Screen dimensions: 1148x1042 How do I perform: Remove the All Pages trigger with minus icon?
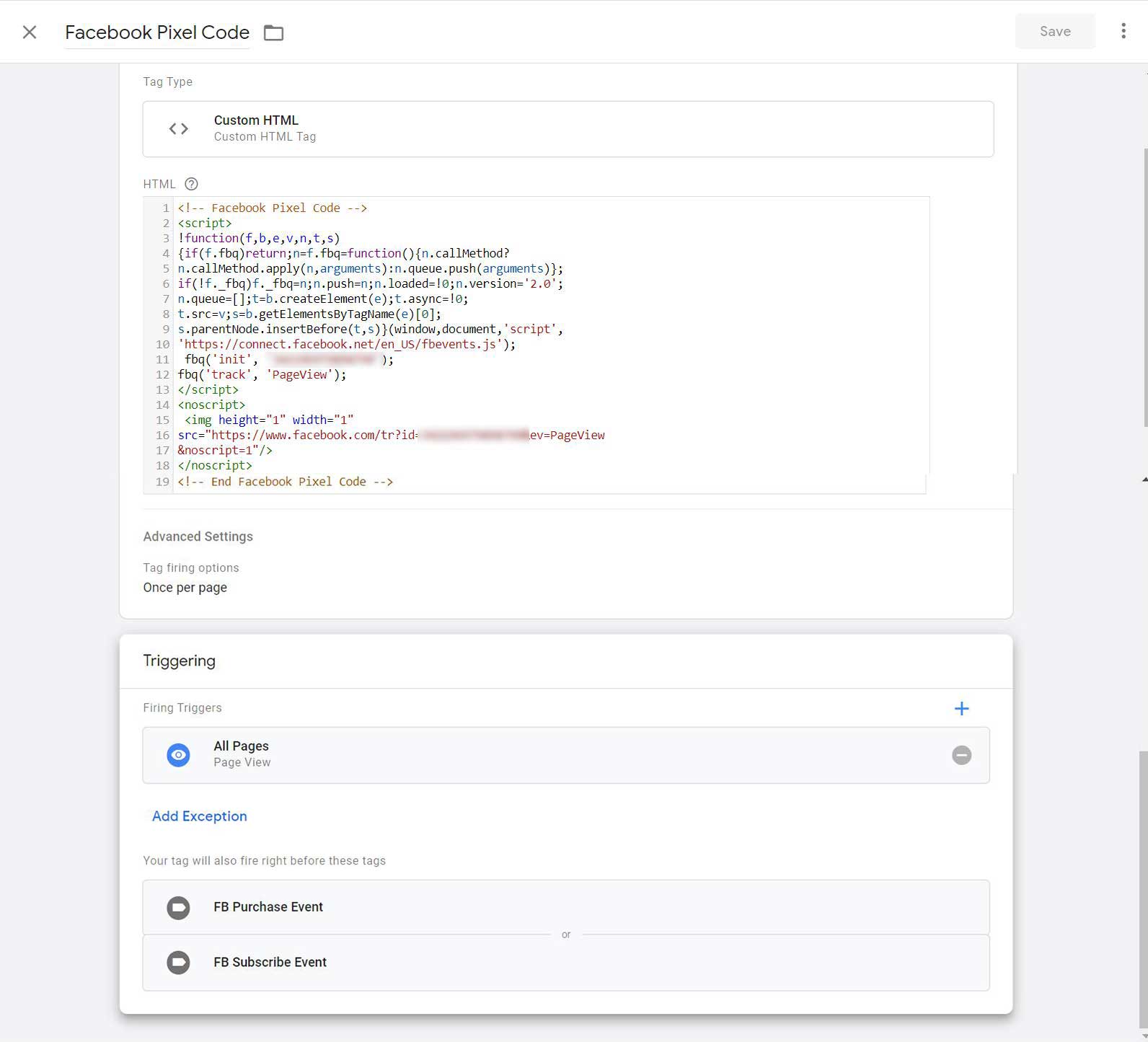961,755
